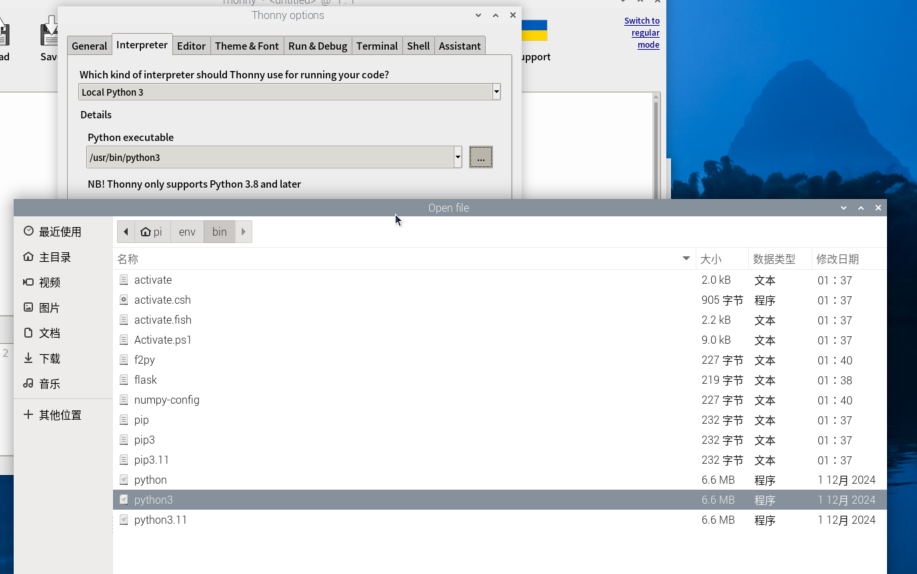
Task: Click the browse '...' button for executable
Action: point(481,157)
